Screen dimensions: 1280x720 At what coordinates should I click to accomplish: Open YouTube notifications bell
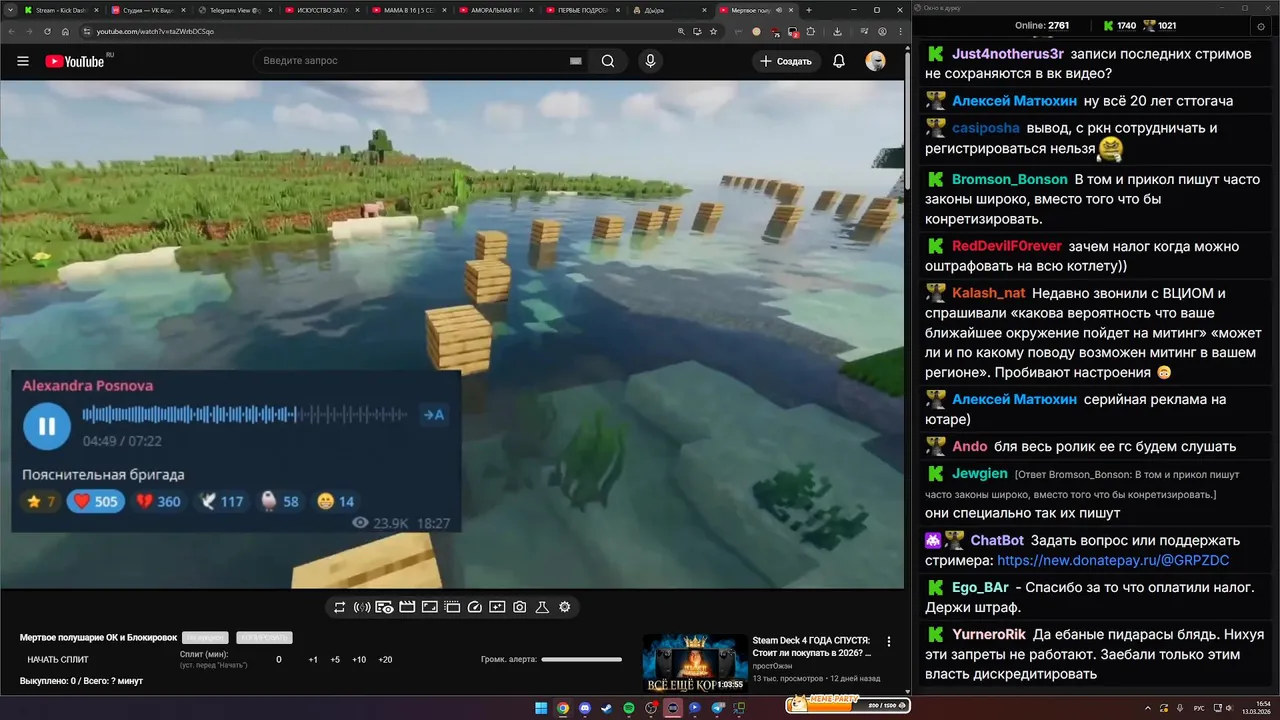click(x=839, y=61)
